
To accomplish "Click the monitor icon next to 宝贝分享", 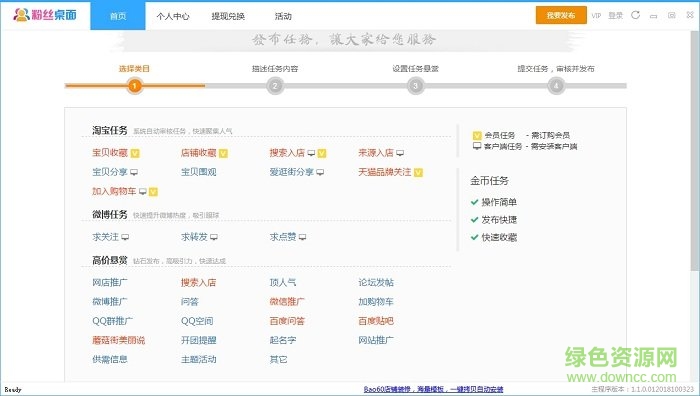I will coord(134,172).
